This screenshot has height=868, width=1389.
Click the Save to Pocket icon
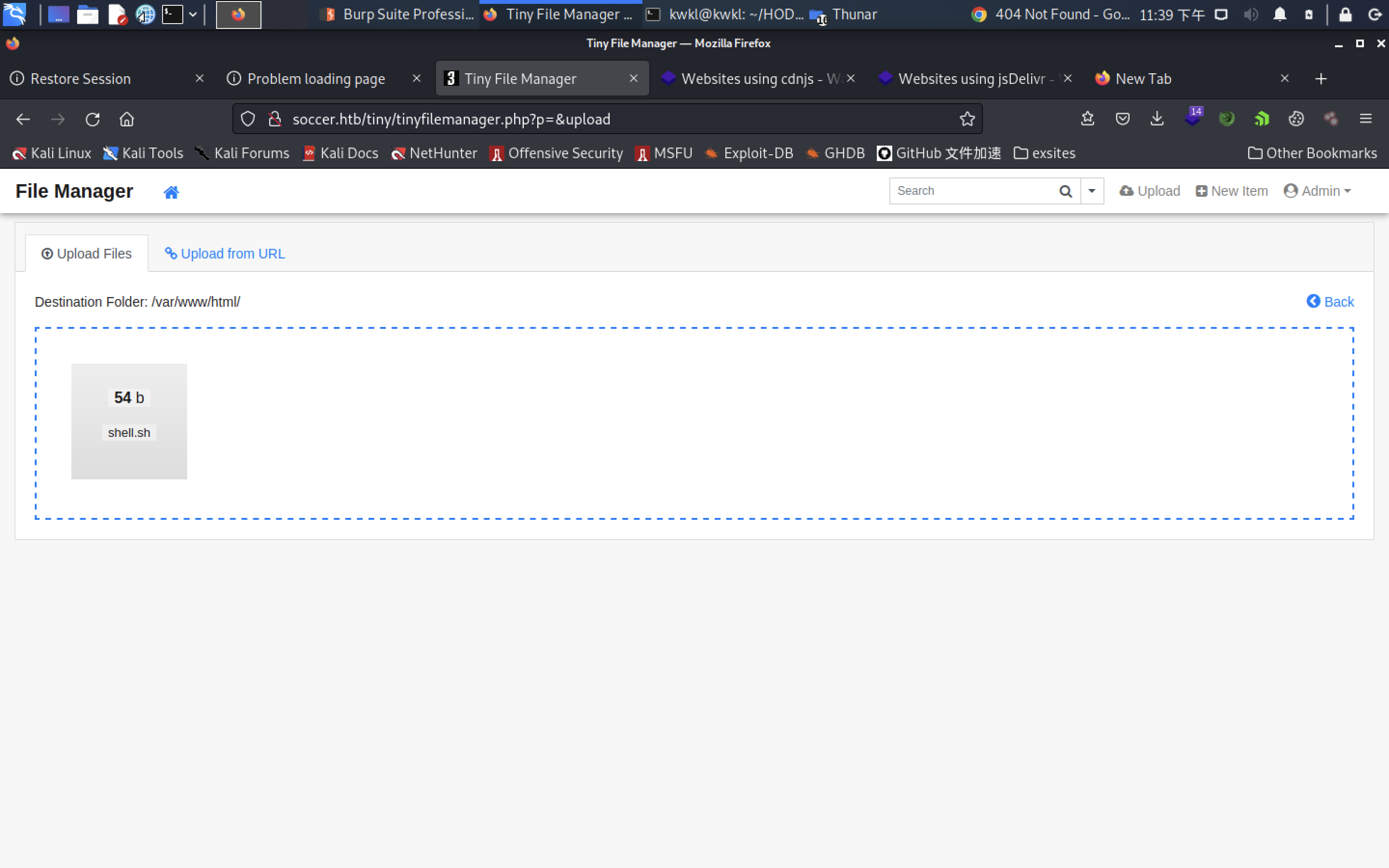click(x=1122, y=119)
